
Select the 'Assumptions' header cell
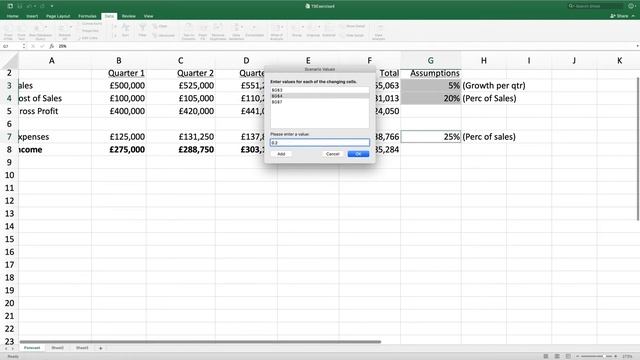pos(431,73)
